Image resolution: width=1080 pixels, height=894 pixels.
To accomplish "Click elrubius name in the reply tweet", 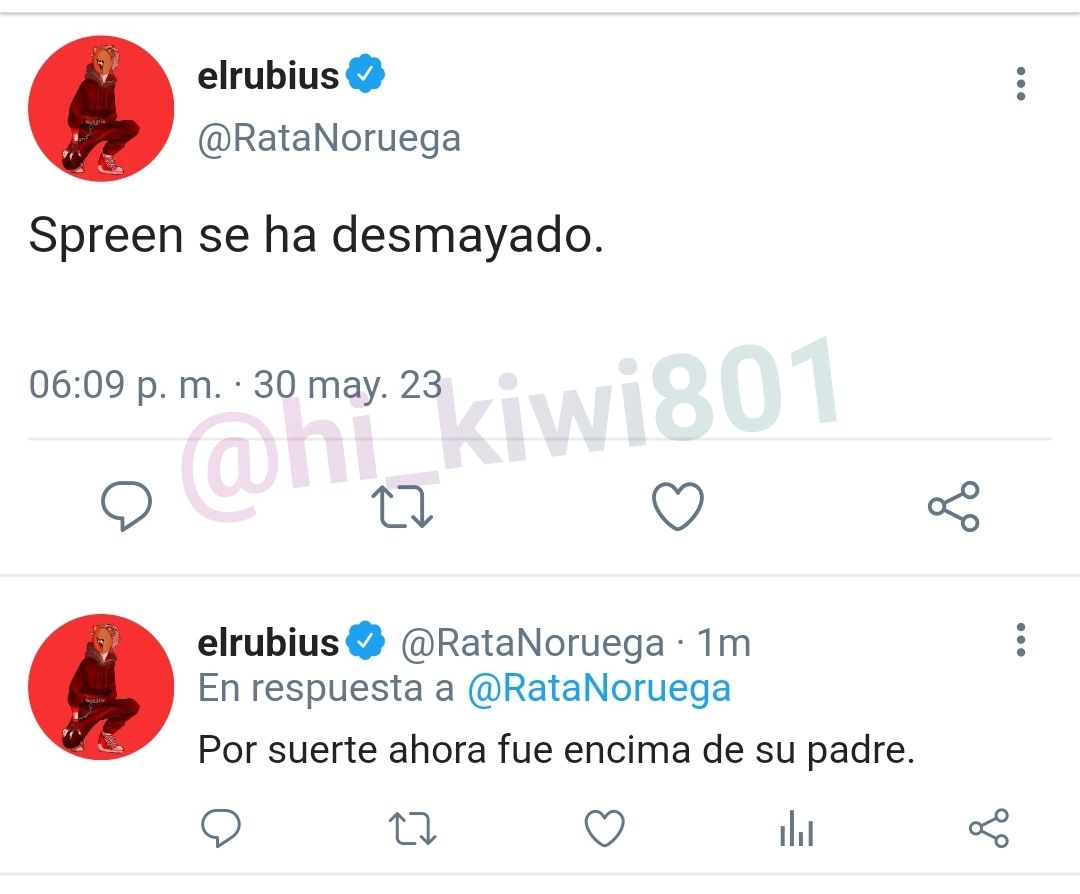I will point(269,643).
